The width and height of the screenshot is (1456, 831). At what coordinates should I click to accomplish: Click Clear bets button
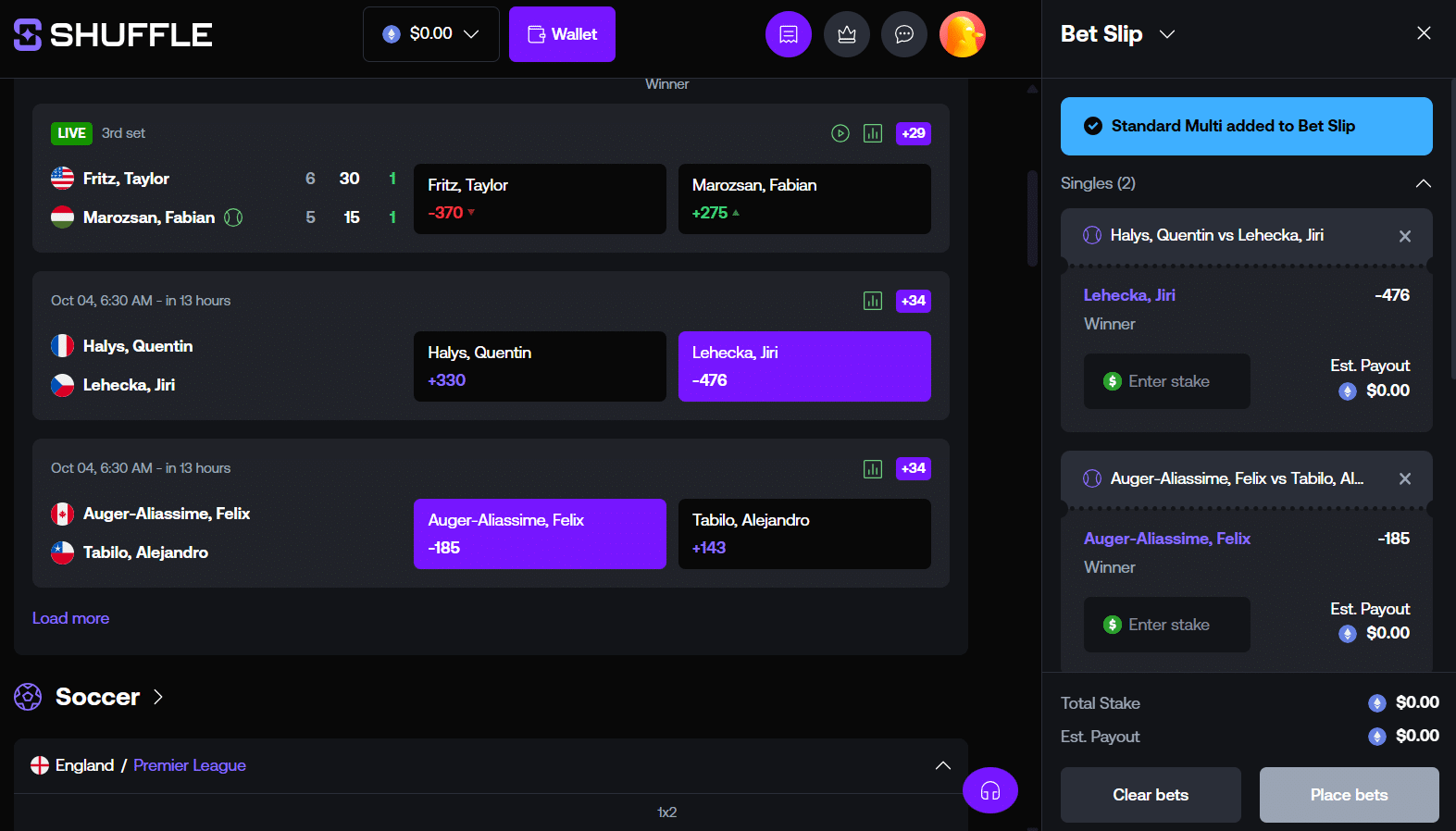[1151, 795]
